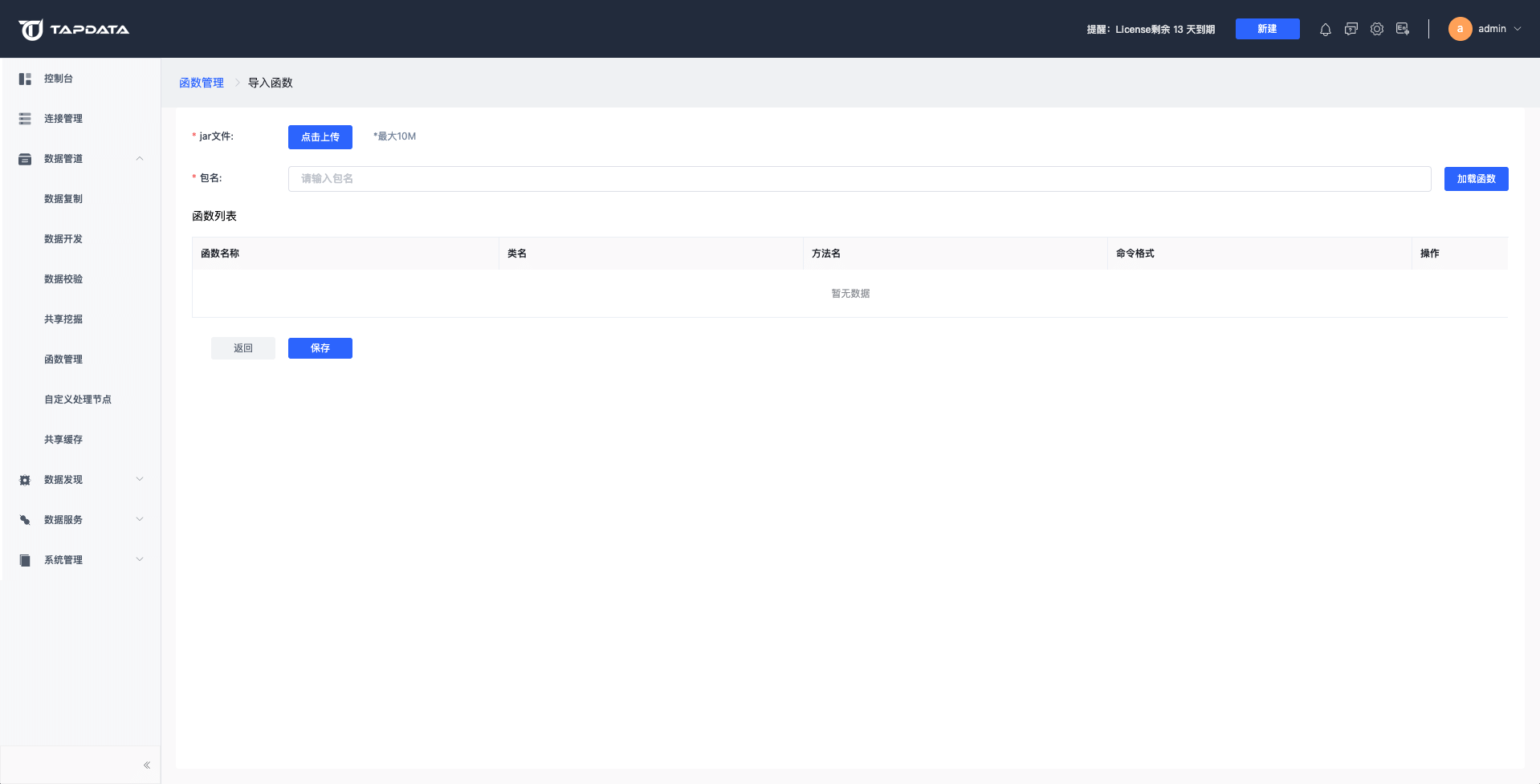The height and width of the screenshot is (784, 1540).
Task: Focus the 包名 package name input
Action: coord(859,179)
